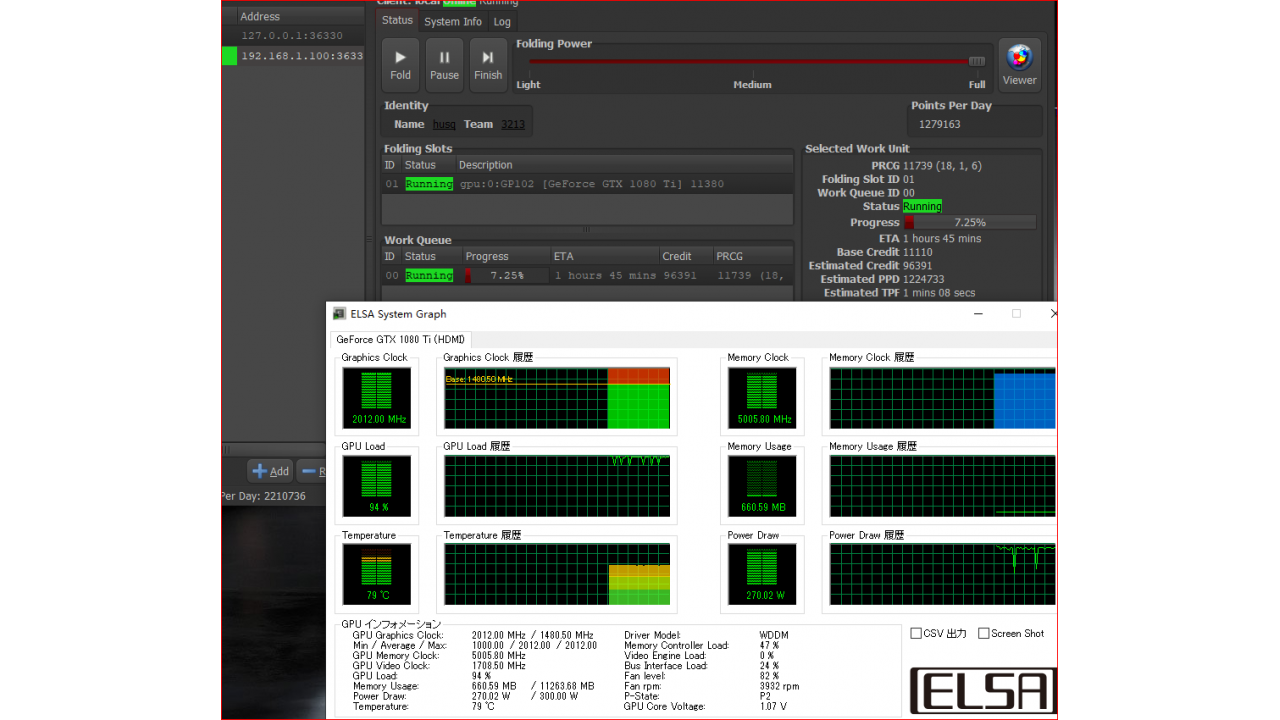This screenshot has height=720, width=1280.
Task: Click the Estimated Credit value 96391
Action: (918, 266)
